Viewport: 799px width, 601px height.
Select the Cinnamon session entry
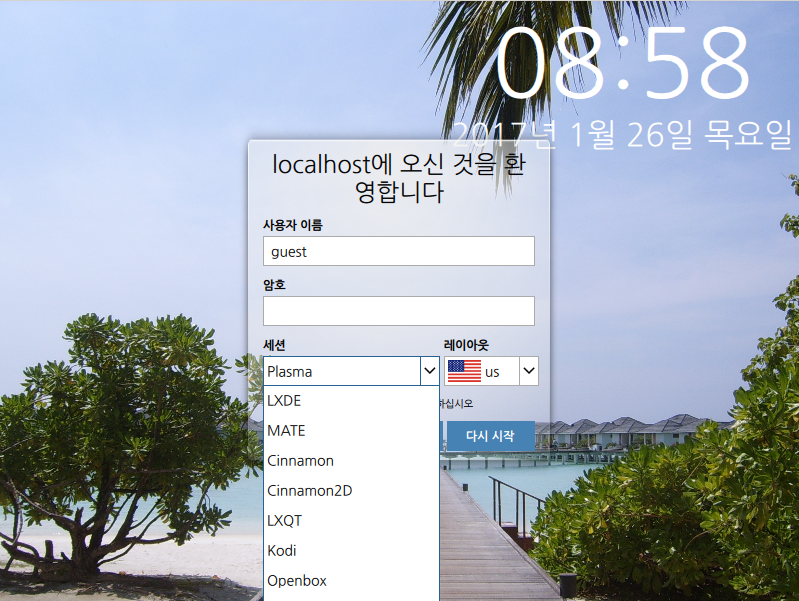[x=351, y=461]
